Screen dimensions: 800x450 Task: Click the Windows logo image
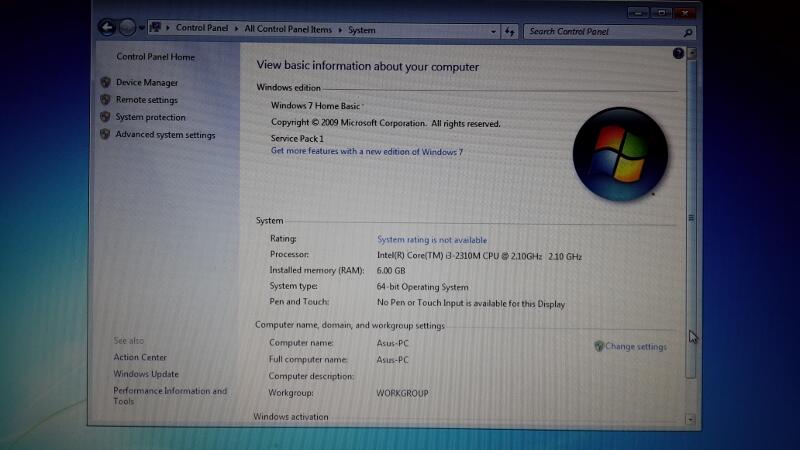620,154
